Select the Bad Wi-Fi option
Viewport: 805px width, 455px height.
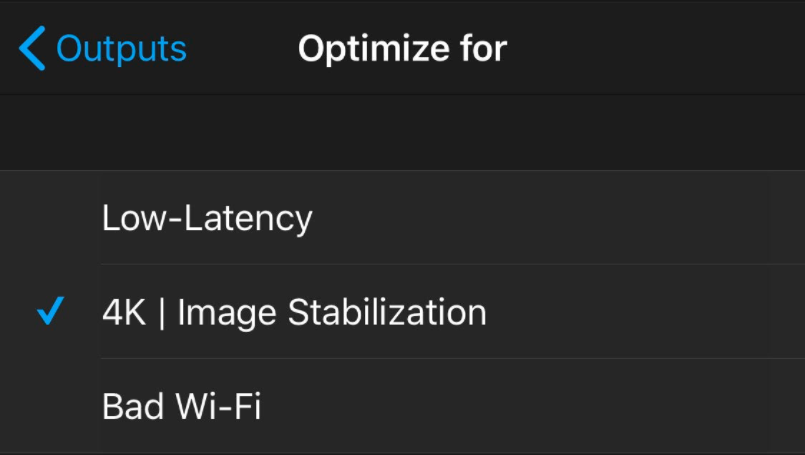click(181, 406)
